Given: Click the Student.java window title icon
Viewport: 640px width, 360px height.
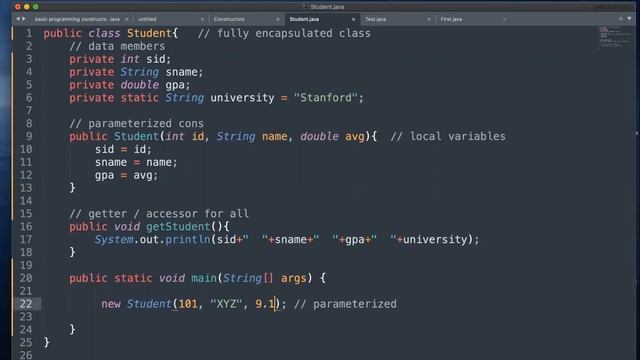Looking at the screenshot, I should (304, 7).
